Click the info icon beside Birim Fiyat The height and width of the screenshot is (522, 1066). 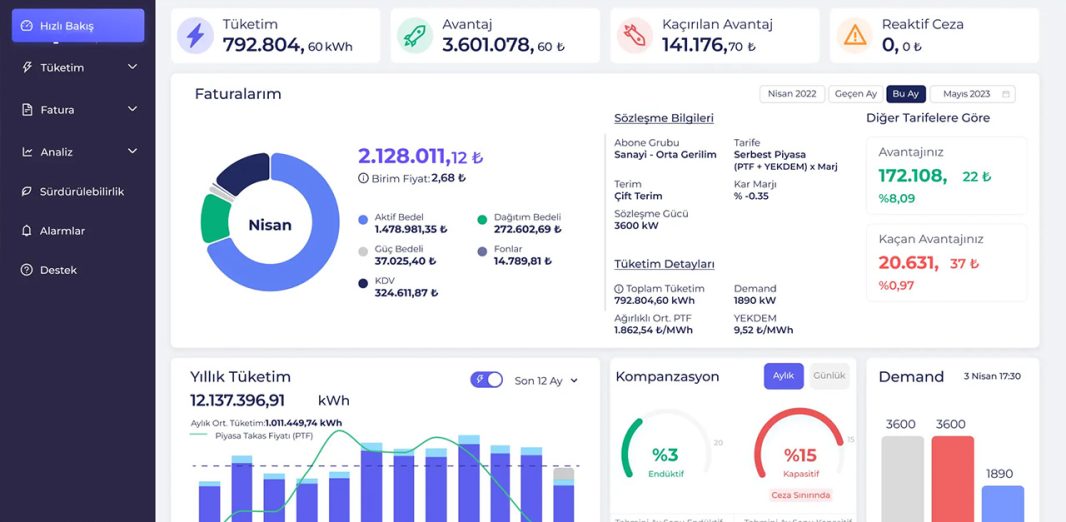click(363, 178)
